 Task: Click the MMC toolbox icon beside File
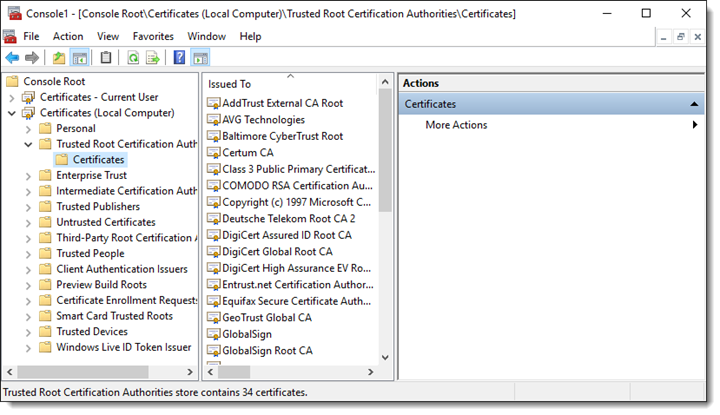click(10, 37)
